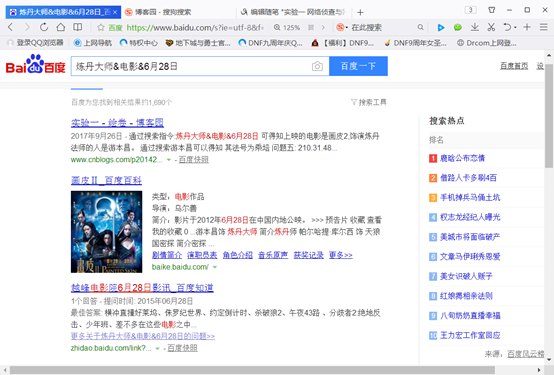Viewport: 554px width, 375px height.
Task: Expand arrow beside baike.baidu.com URL
Action: pyautogui.click(x=214, y=267)
